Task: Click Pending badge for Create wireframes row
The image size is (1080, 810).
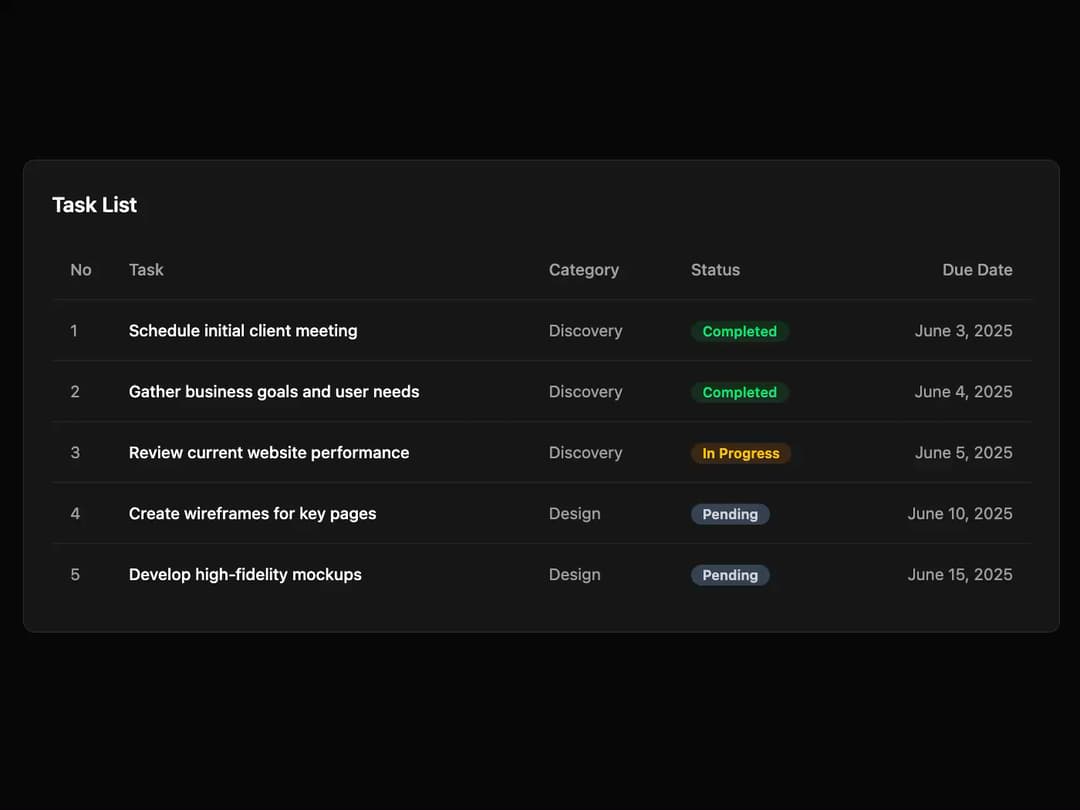Action: [730, 514]
